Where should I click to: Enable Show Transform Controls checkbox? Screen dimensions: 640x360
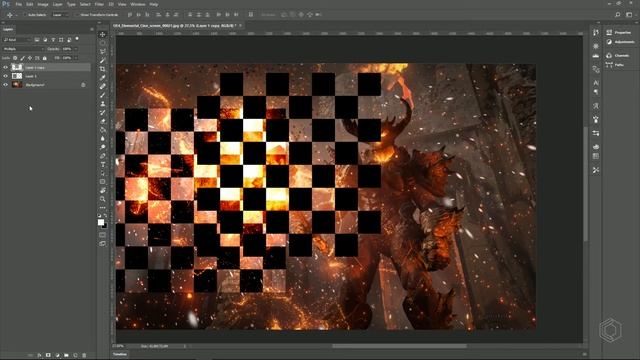[x=77, y=15]
